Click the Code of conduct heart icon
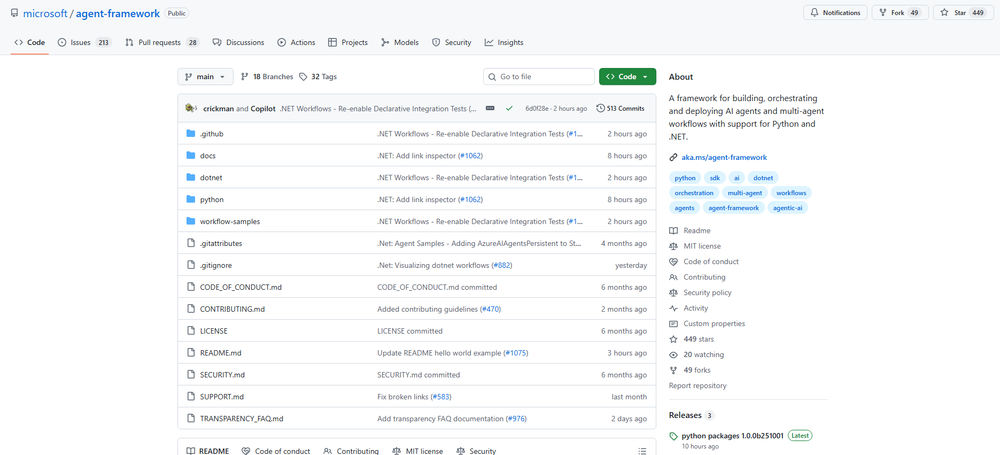This screenshot has width=1000, height=455. coord(673,262)
